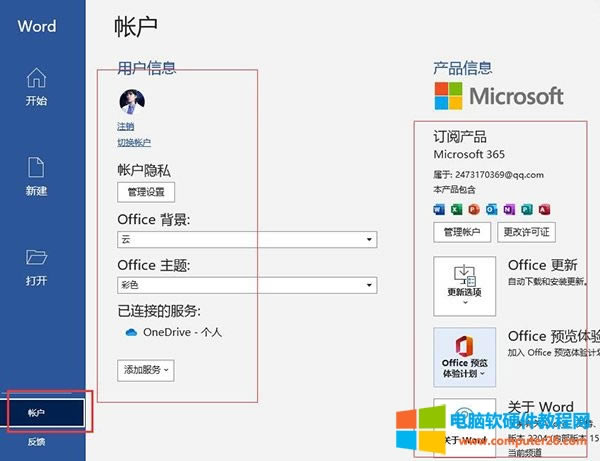Click the OneDrive cloud icon
600x461 pixels.
pos(130,331)
